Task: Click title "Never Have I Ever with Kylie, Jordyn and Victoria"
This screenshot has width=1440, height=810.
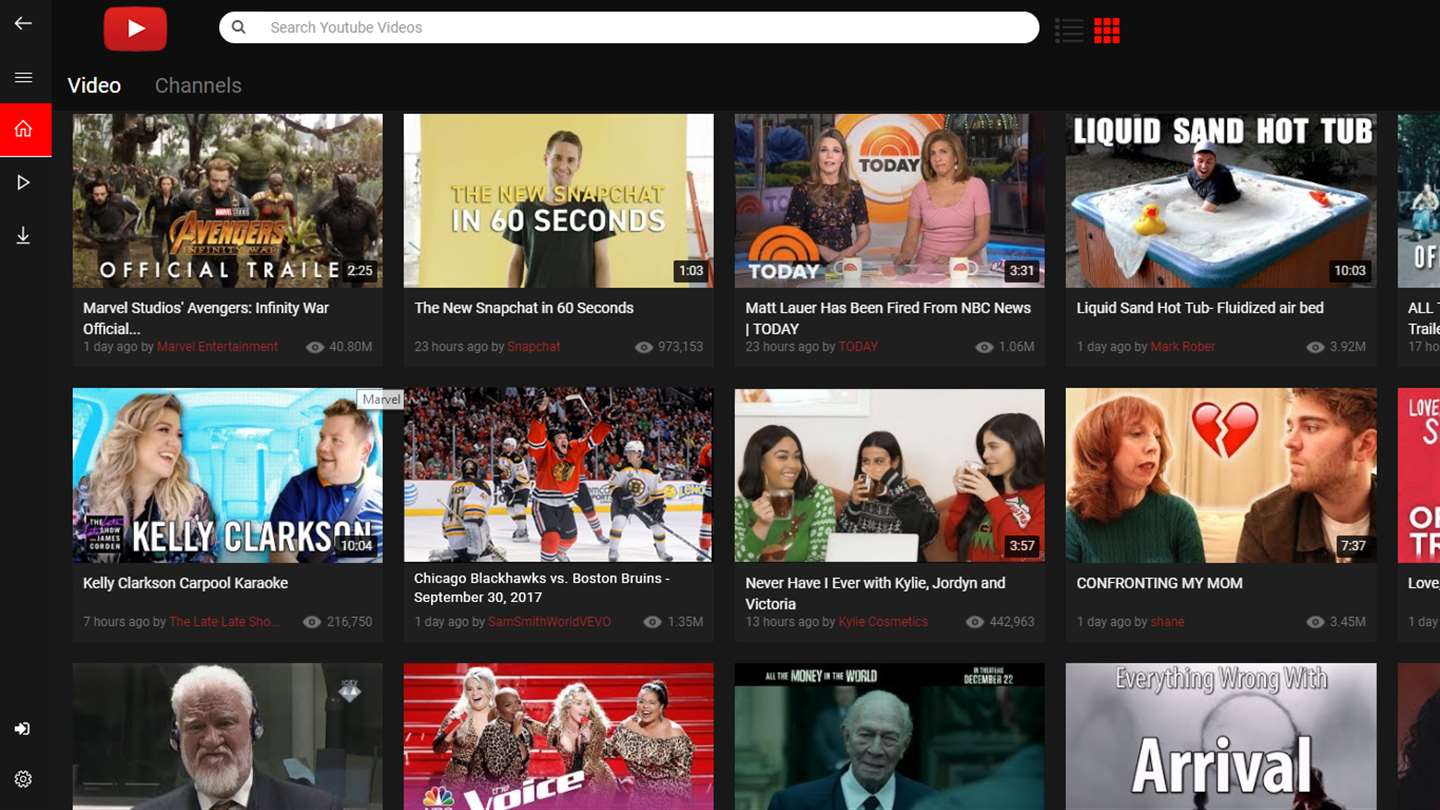Action: pyautogui.click(x=875, y=593)
